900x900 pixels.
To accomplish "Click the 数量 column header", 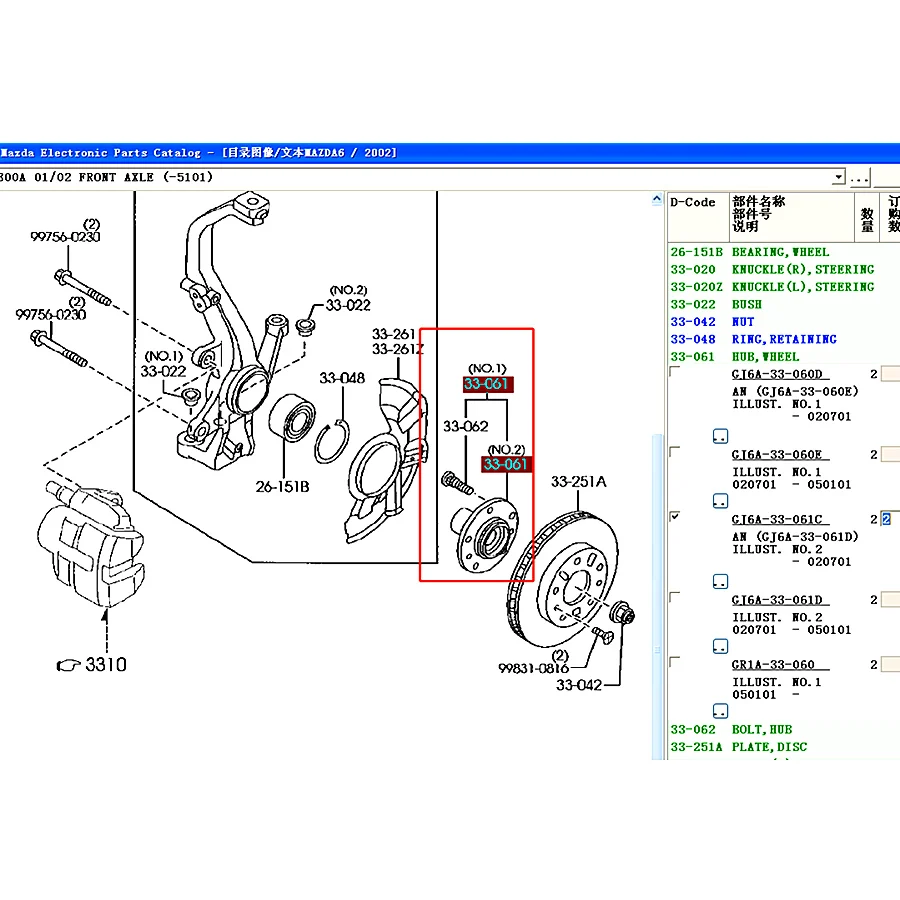I will click(867, 217).
